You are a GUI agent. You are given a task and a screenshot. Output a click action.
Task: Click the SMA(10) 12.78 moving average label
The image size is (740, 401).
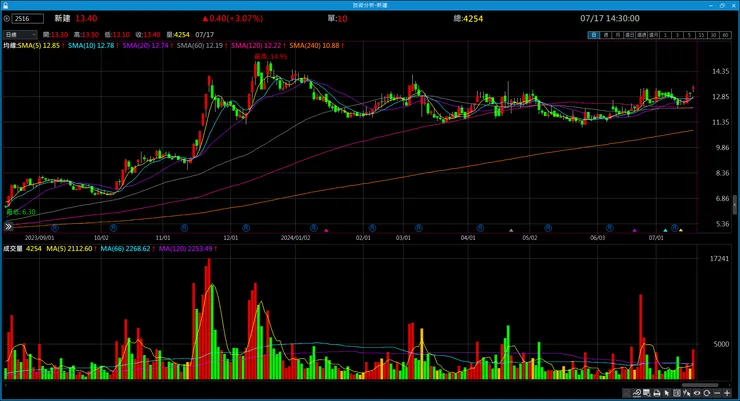tap(91, 45)
